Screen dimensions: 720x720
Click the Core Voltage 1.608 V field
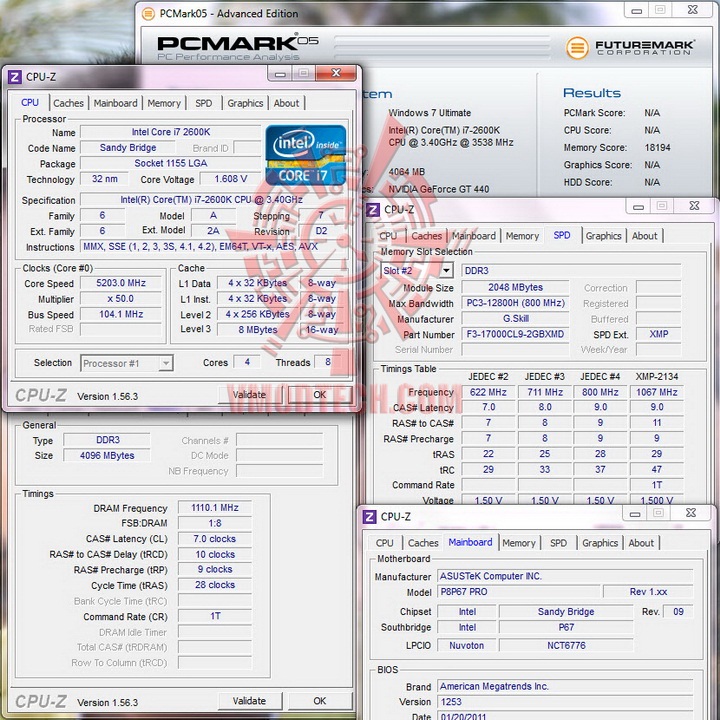coord(231,179)
